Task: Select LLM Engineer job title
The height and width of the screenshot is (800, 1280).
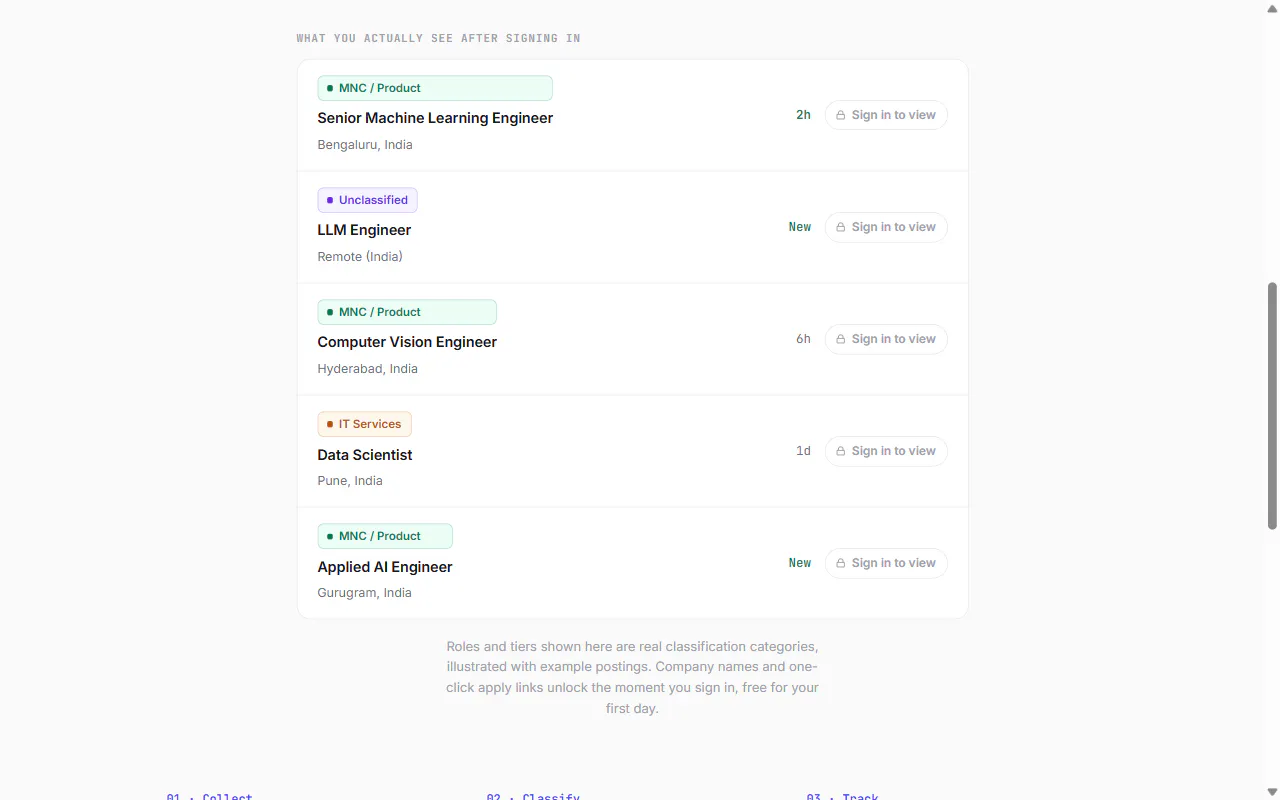Action: [364, 230]
